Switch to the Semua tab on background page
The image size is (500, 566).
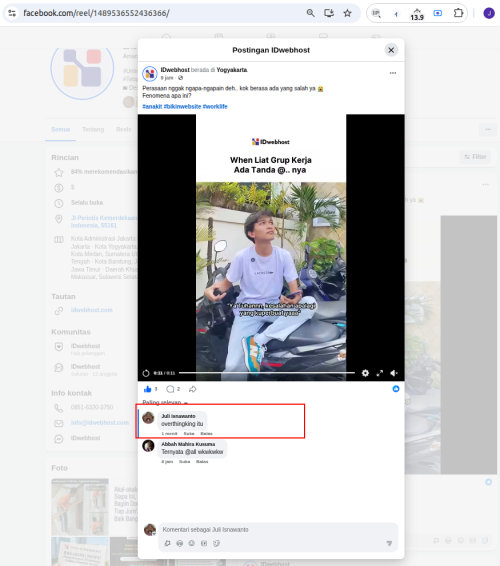(x=61, y=130)
